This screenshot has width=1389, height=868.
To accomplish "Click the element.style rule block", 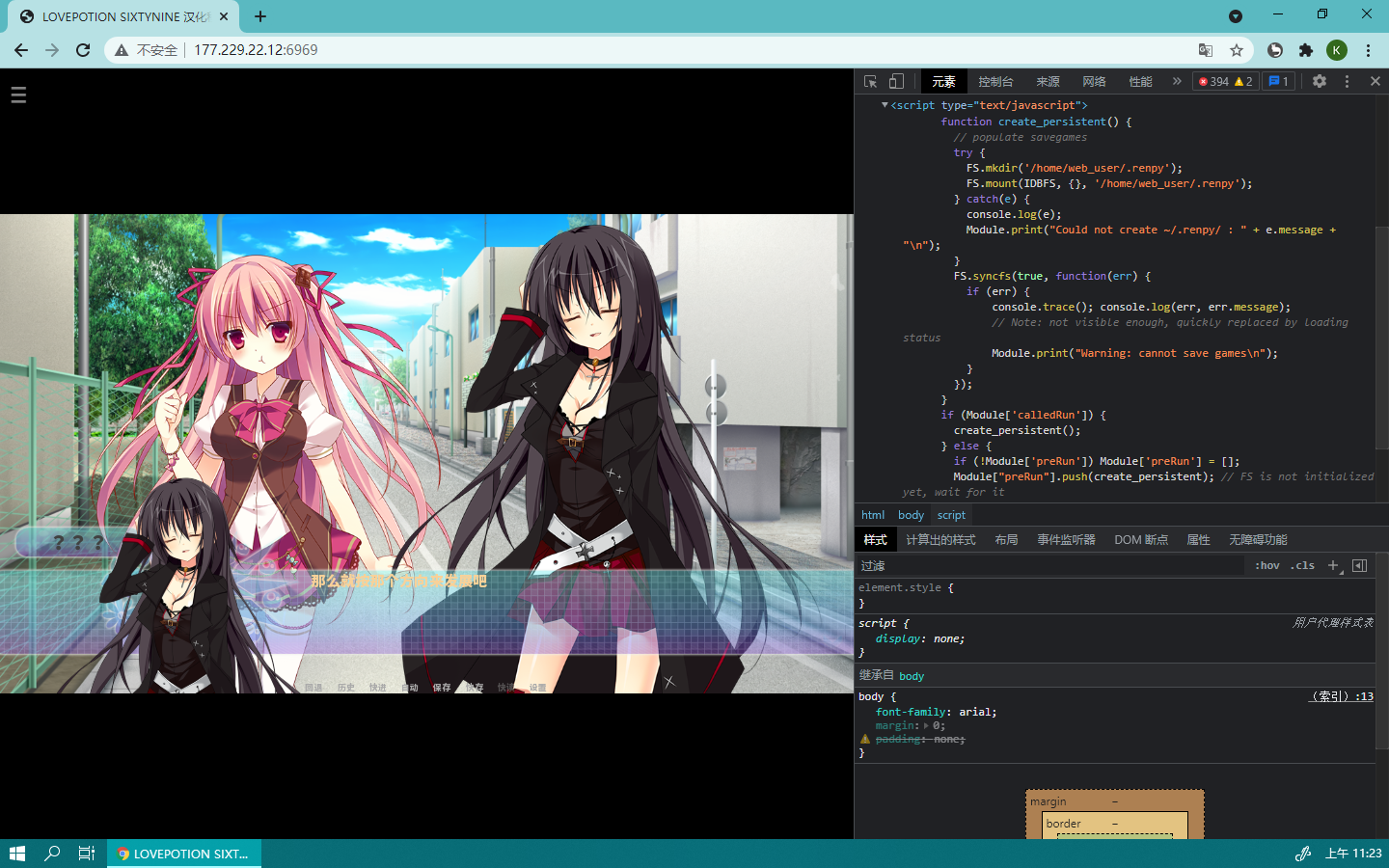I will pyautogui.click(x=1114, y=595).
